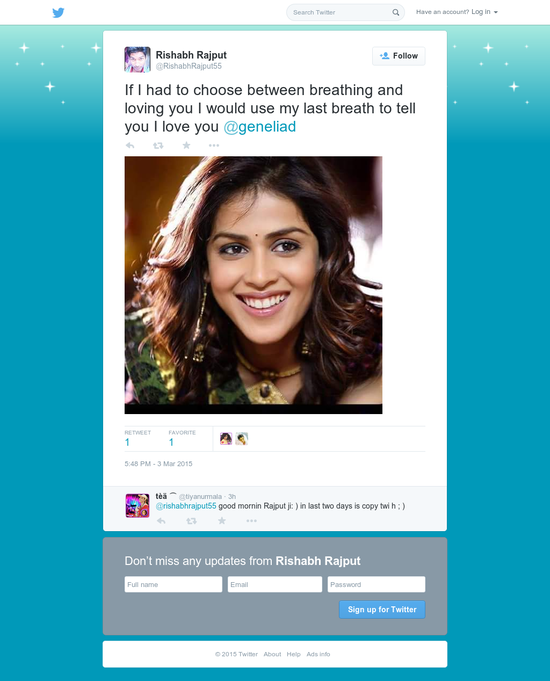This screenshot has height=681, width=550.
Task: Click the Twitter bird logo
Action: click(x=58, y=13)
